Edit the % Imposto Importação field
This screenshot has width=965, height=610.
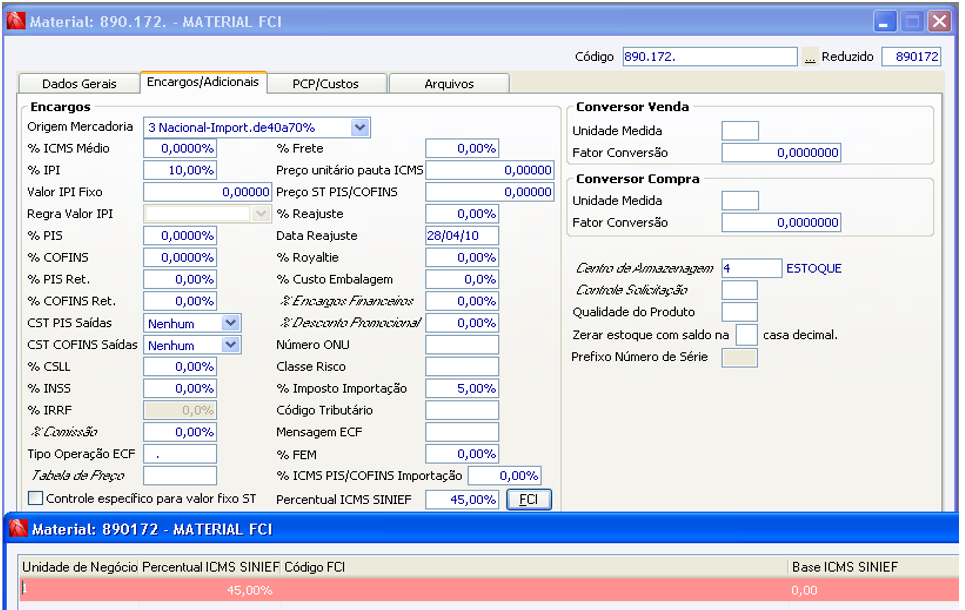coord(462,388)
